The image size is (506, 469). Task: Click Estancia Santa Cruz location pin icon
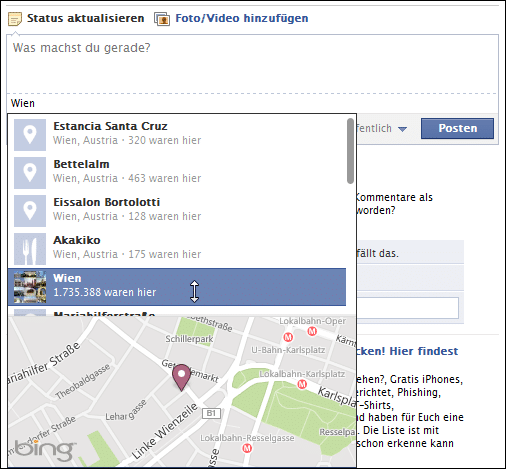click(x=30, y=135)
